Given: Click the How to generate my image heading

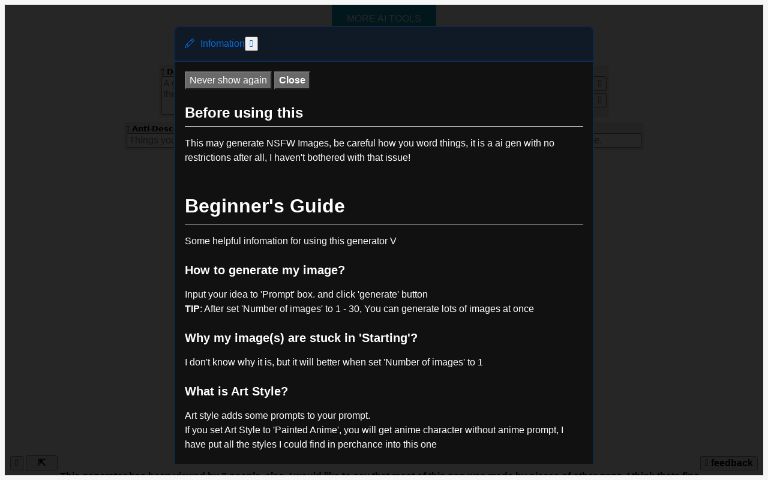Looking at the screenshot, I should point(265,270).
